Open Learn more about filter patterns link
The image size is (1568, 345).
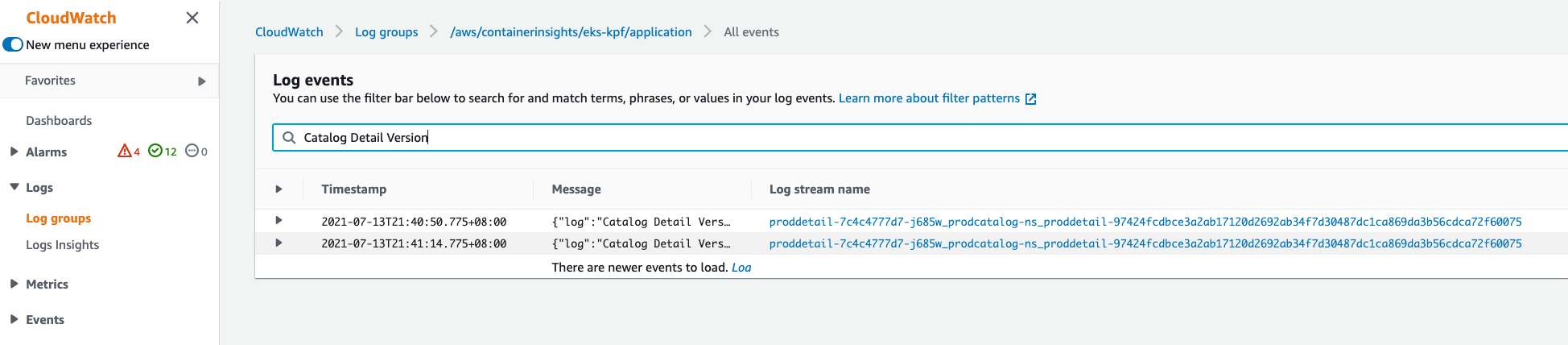[x=929, y=98]
